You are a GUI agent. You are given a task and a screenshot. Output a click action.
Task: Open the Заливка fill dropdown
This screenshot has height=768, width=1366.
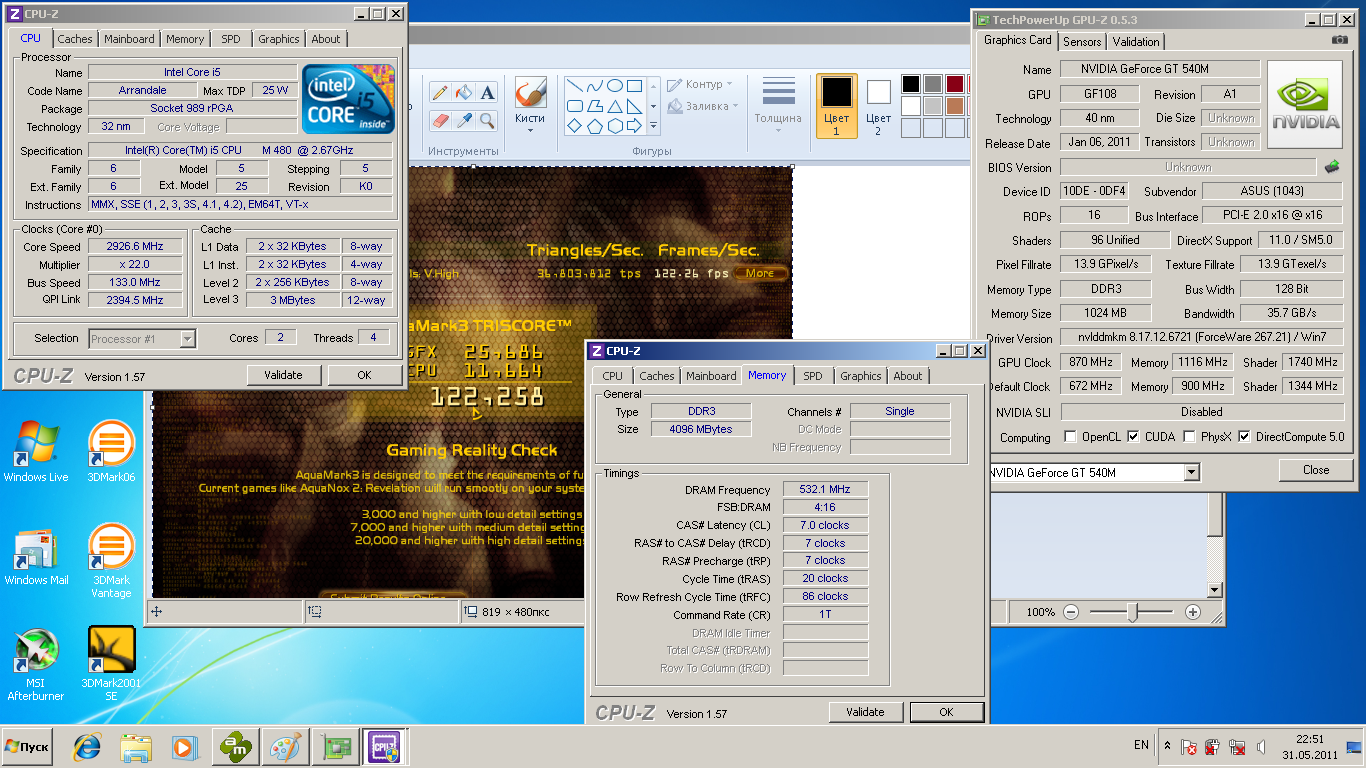coord(703,106)
